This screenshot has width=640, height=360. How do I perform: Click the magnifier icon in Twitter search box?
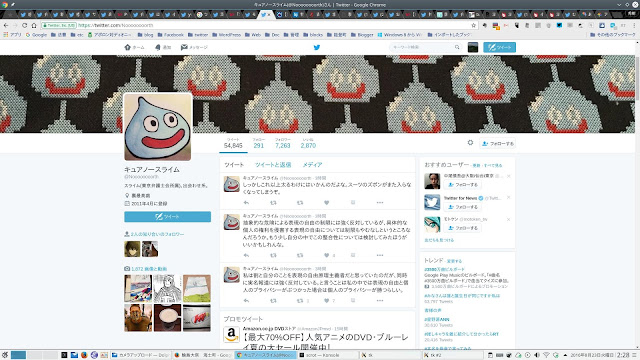(457, 47)
